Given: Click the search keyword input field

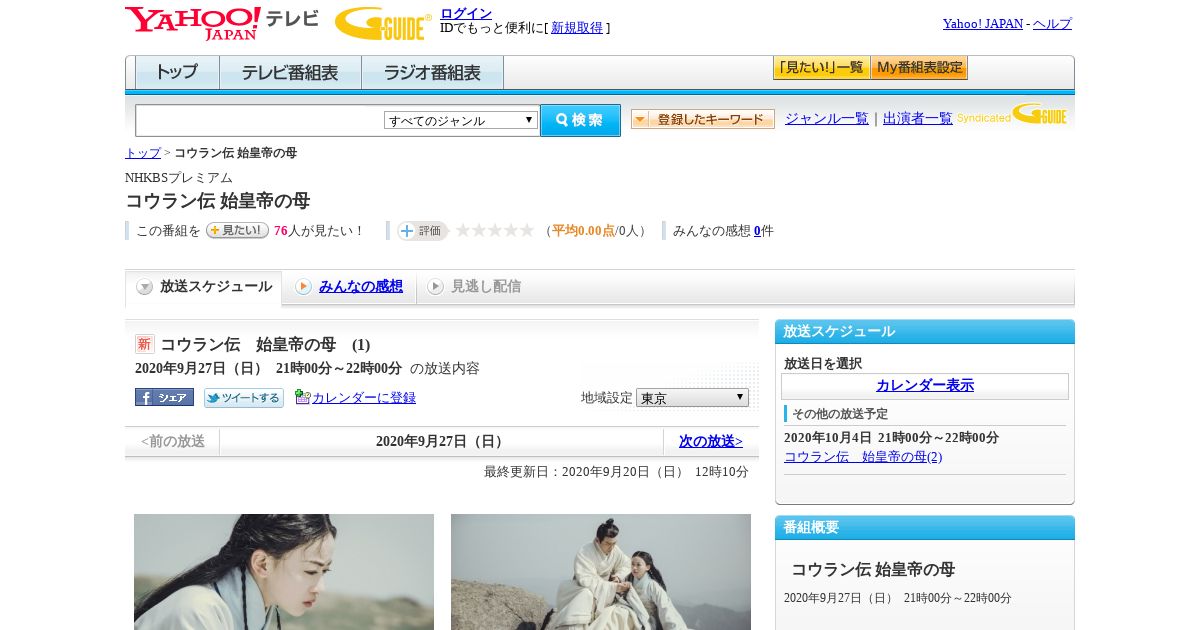Looking at the screenshot, I should click(260, 121).
